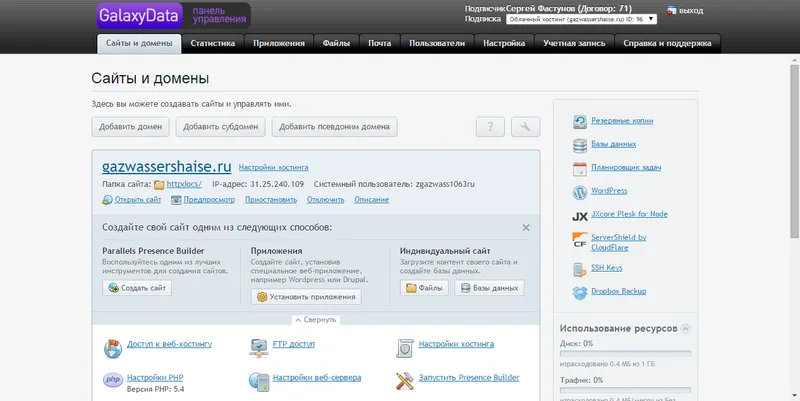Image resolution: width=800 pixels, height=401 pixels.
Task: Collapse the Использование ресурсов section
Action: pos(686,328)
